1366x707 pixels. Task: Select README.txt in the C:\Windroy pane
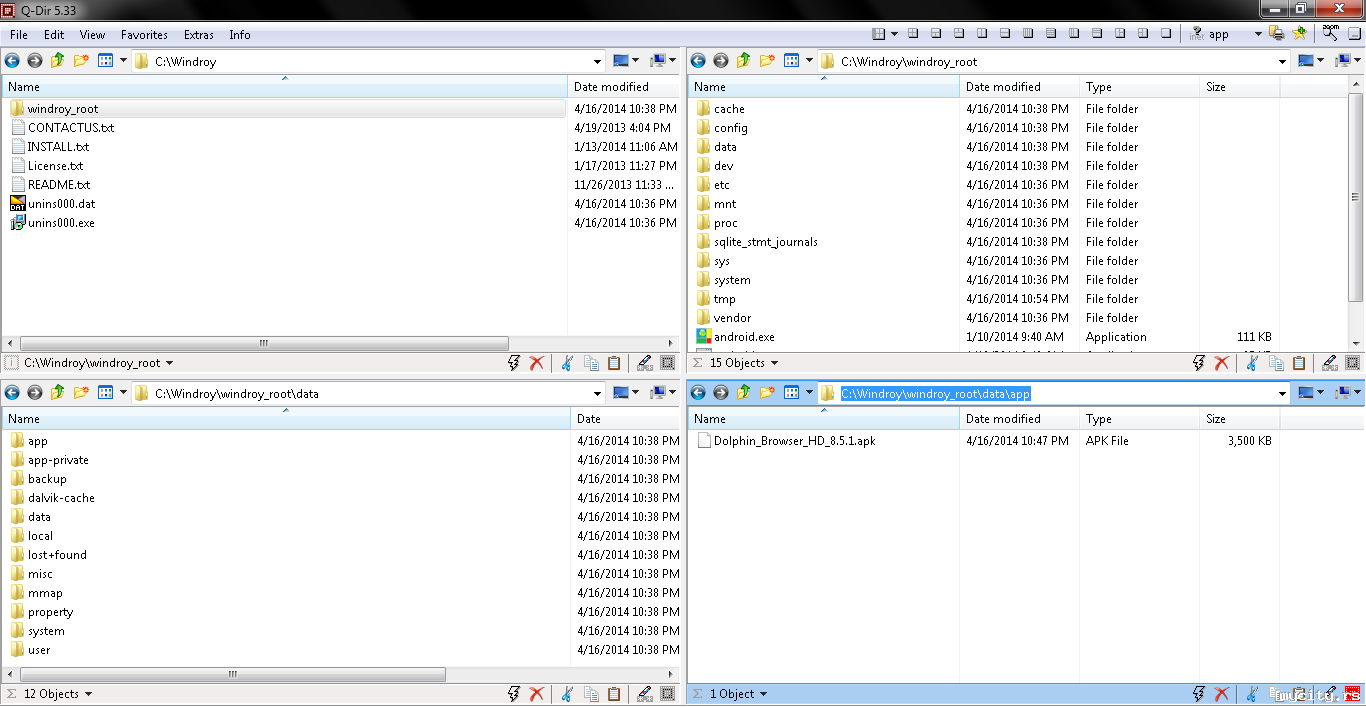coord(59,185)
